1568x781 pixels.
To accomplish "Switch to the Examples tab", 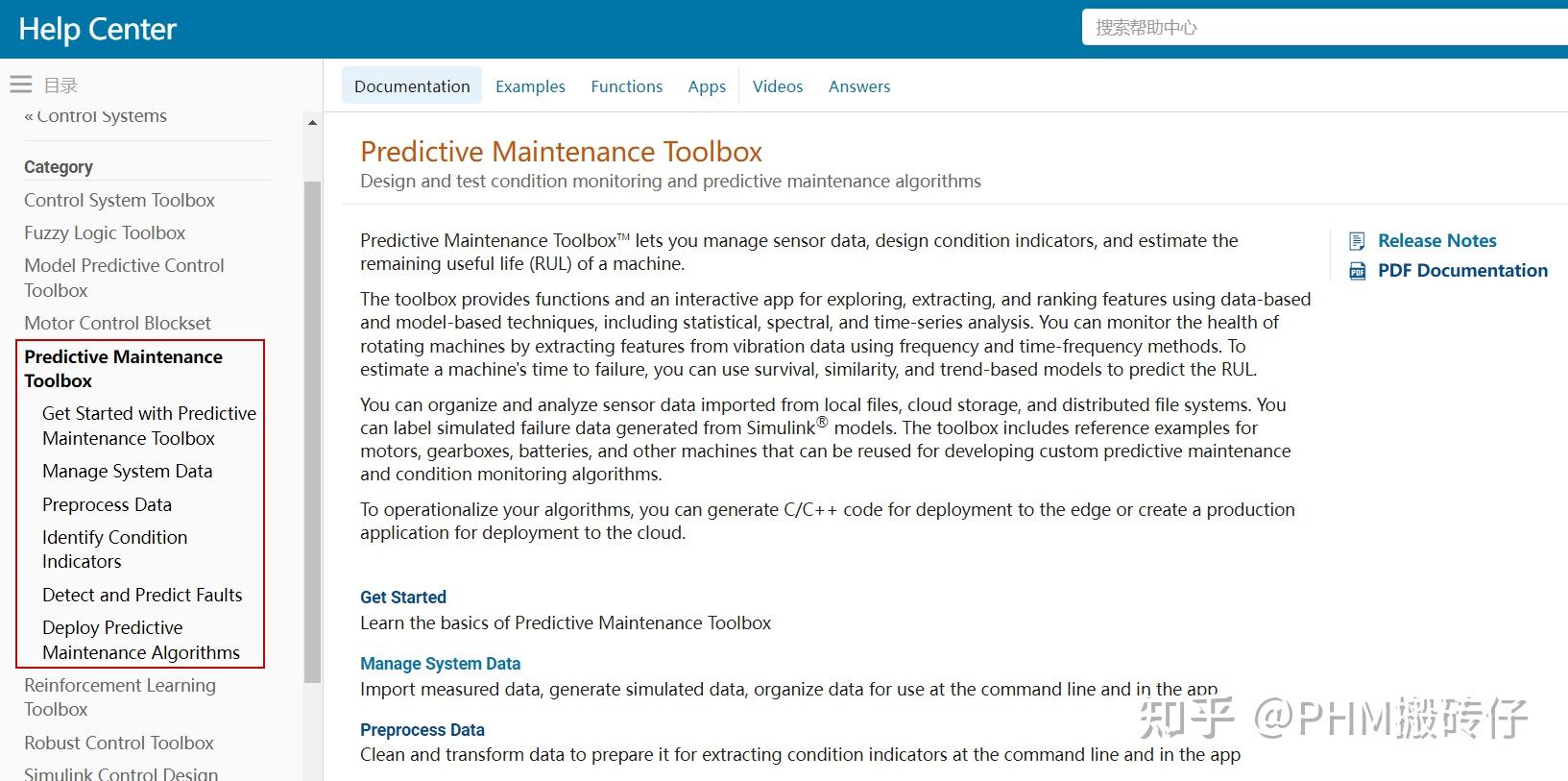I will (530, 86).
